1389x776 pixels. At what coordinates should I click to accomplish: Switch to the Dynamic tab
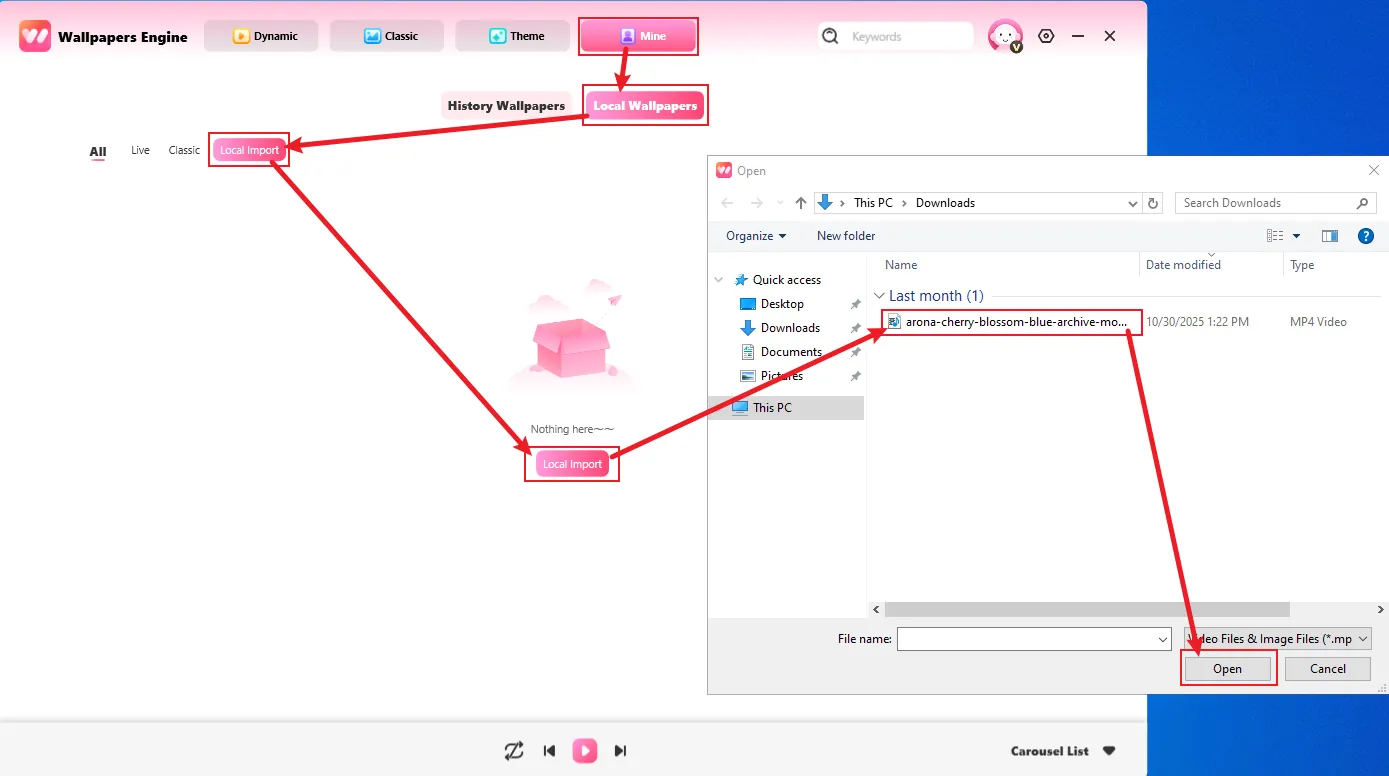pos(261,36)
